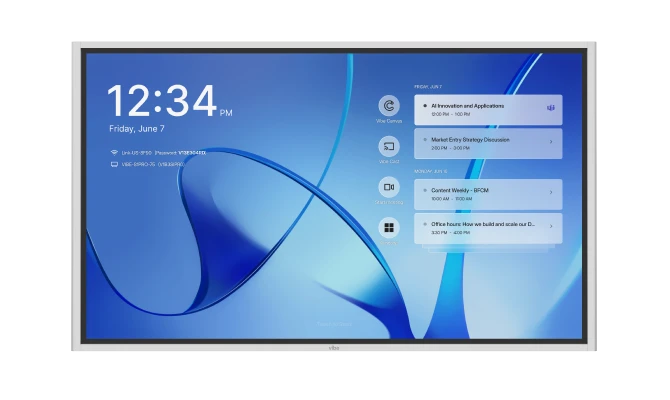Click the display device name icon
Screen dimensions: 670x400
coord(114,164)
